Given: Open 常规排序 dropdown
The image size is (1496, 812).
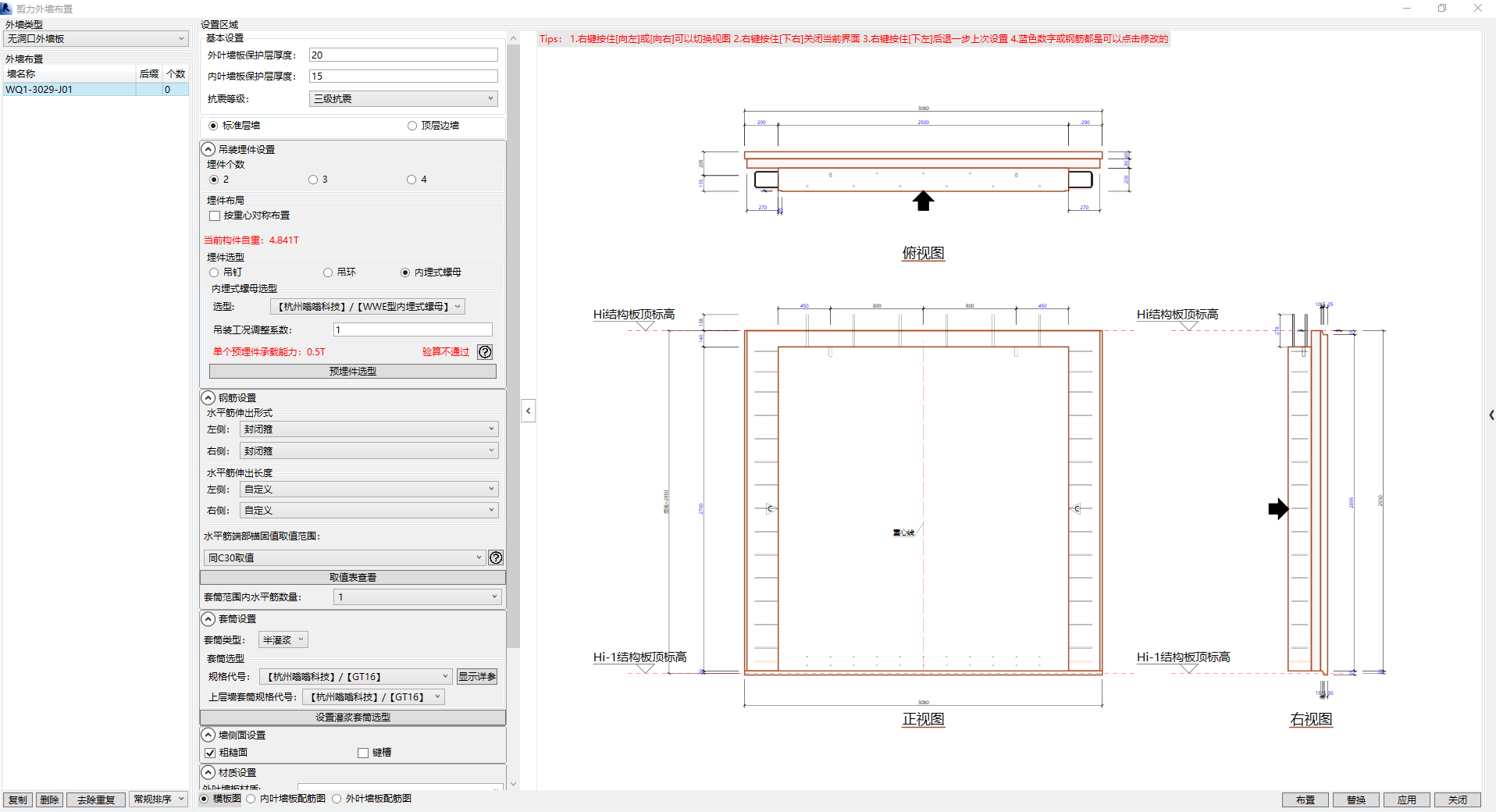Looking at the screenshot, I should pos(159,800).
